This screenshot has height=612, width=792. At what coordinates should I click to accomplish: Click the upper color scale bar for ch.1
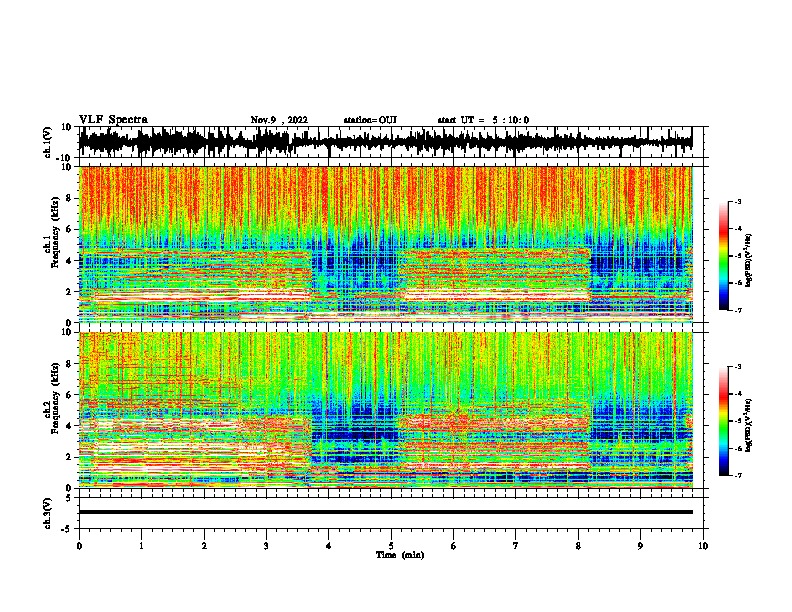click(x=724, y=256)
